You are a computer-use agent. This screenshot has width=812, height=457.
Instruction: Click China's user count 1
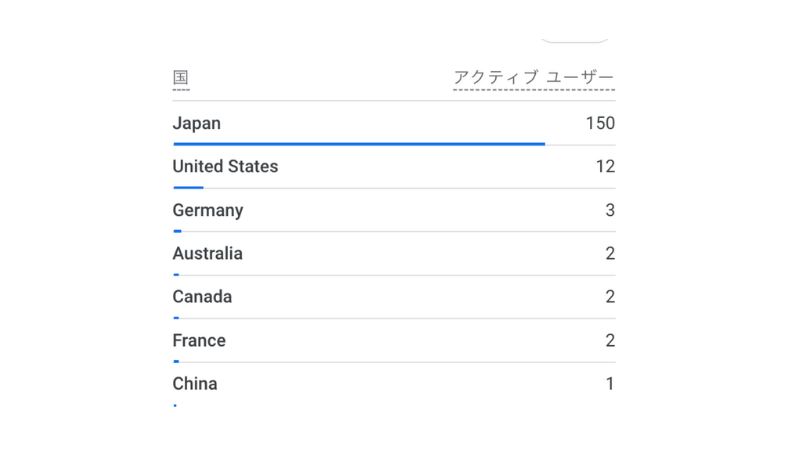pyautogui.click(x=610, y=383)
